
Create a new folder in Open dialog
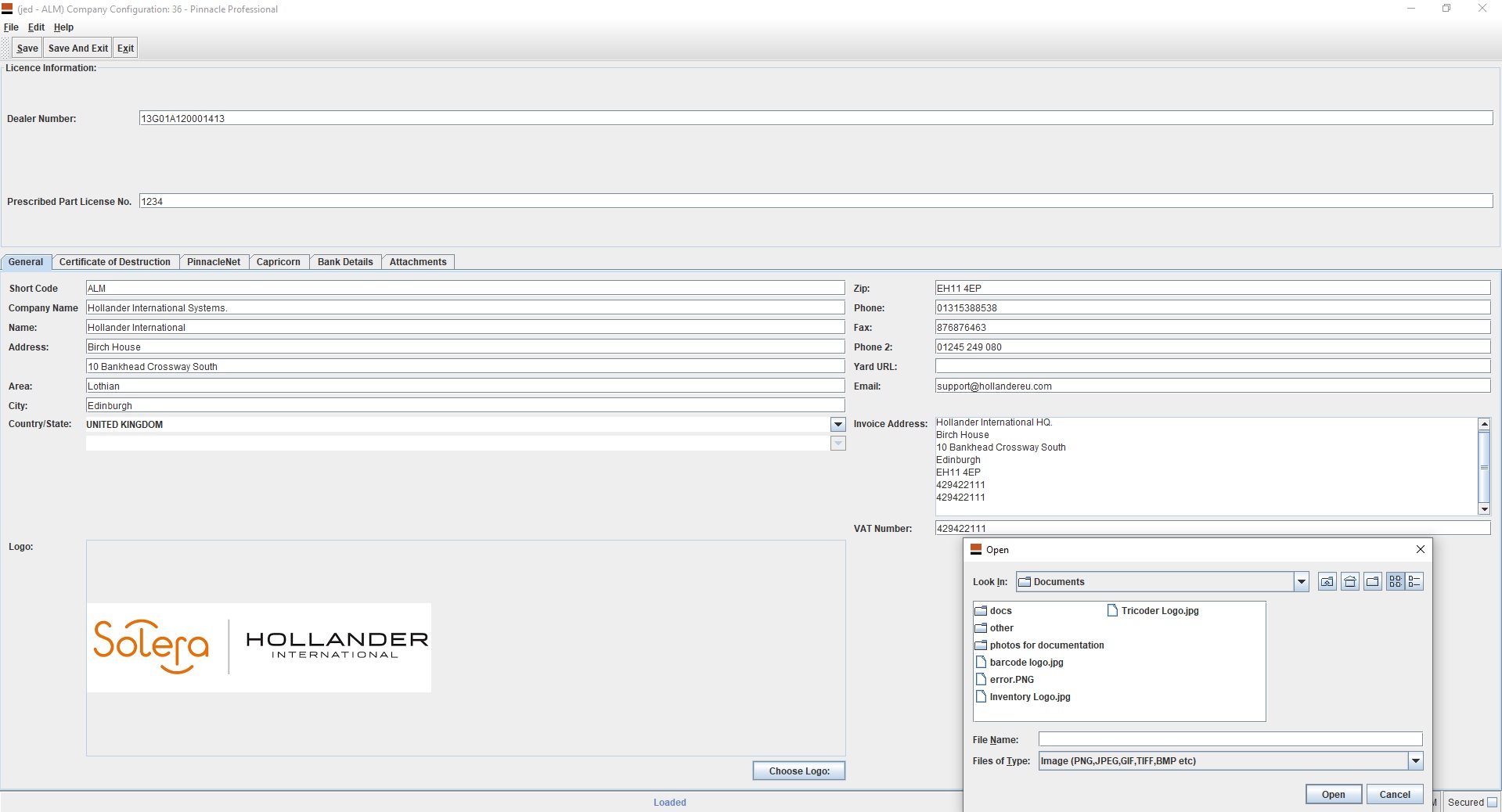tap(1373, 581)
